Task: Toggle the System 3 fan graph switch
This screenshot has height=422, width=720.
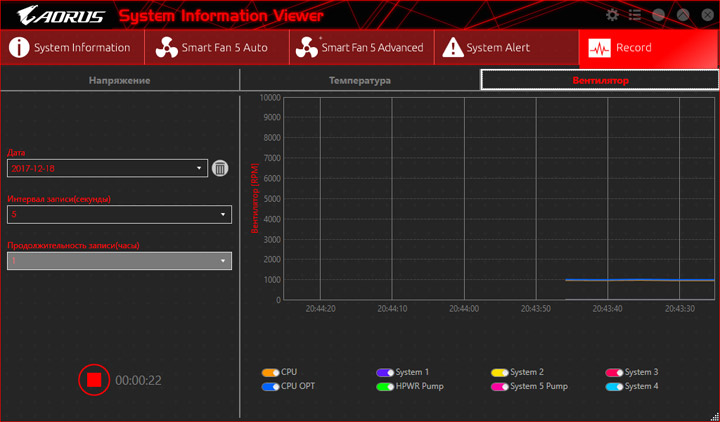Action: pos(614,372)
